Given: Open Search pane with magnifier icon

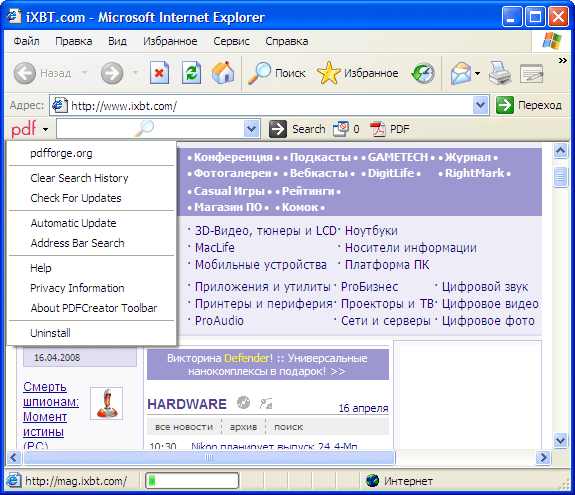Looking at the screenshot, I should [x=259, y=73].
